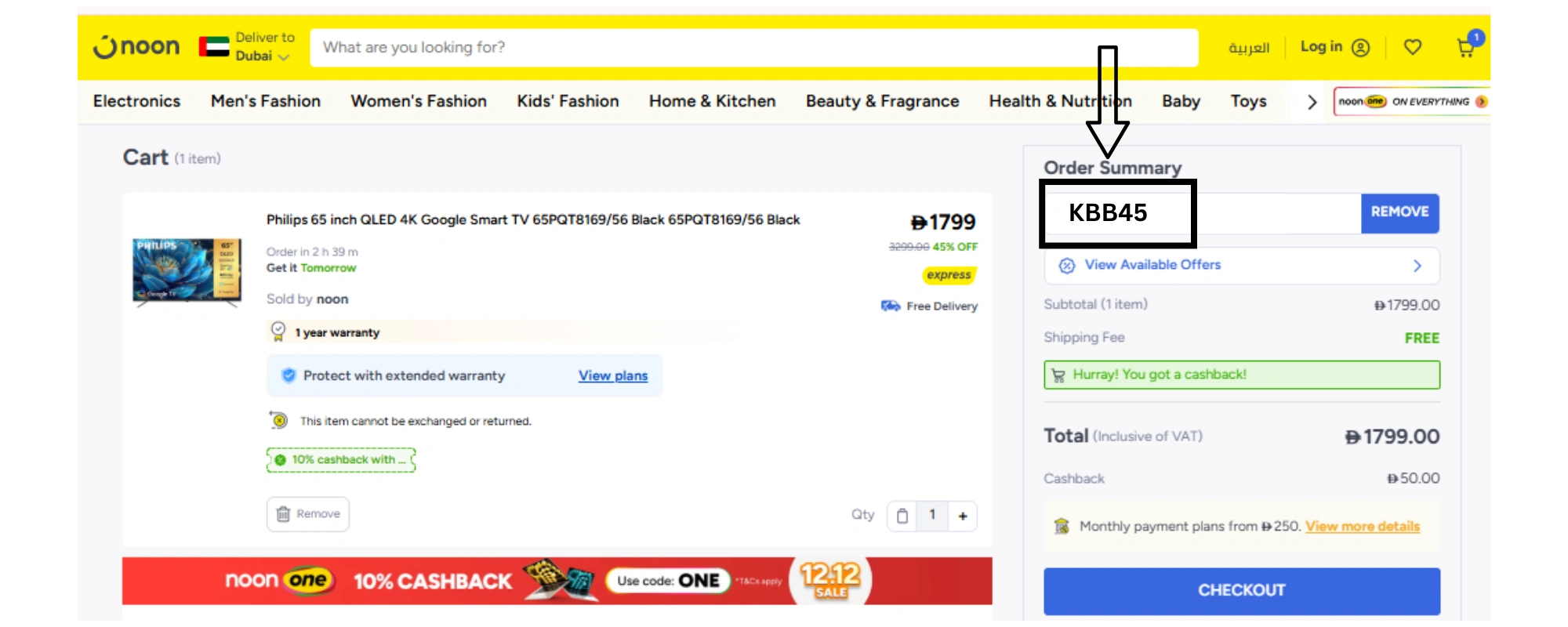Click the trash icon beside the quantity selector
1568x627 pixels.
(x=904, y=515)
